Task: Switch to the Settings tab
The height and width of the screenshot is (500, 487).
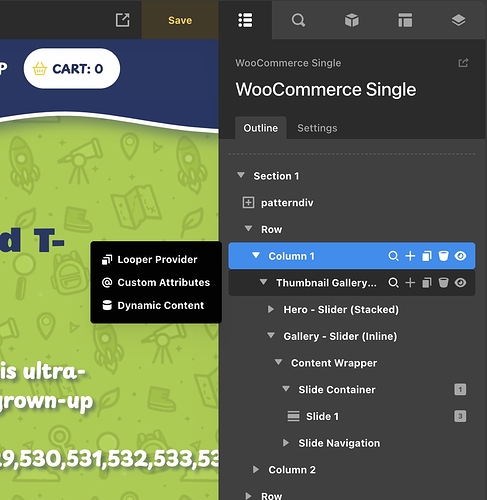Action: 317,128
